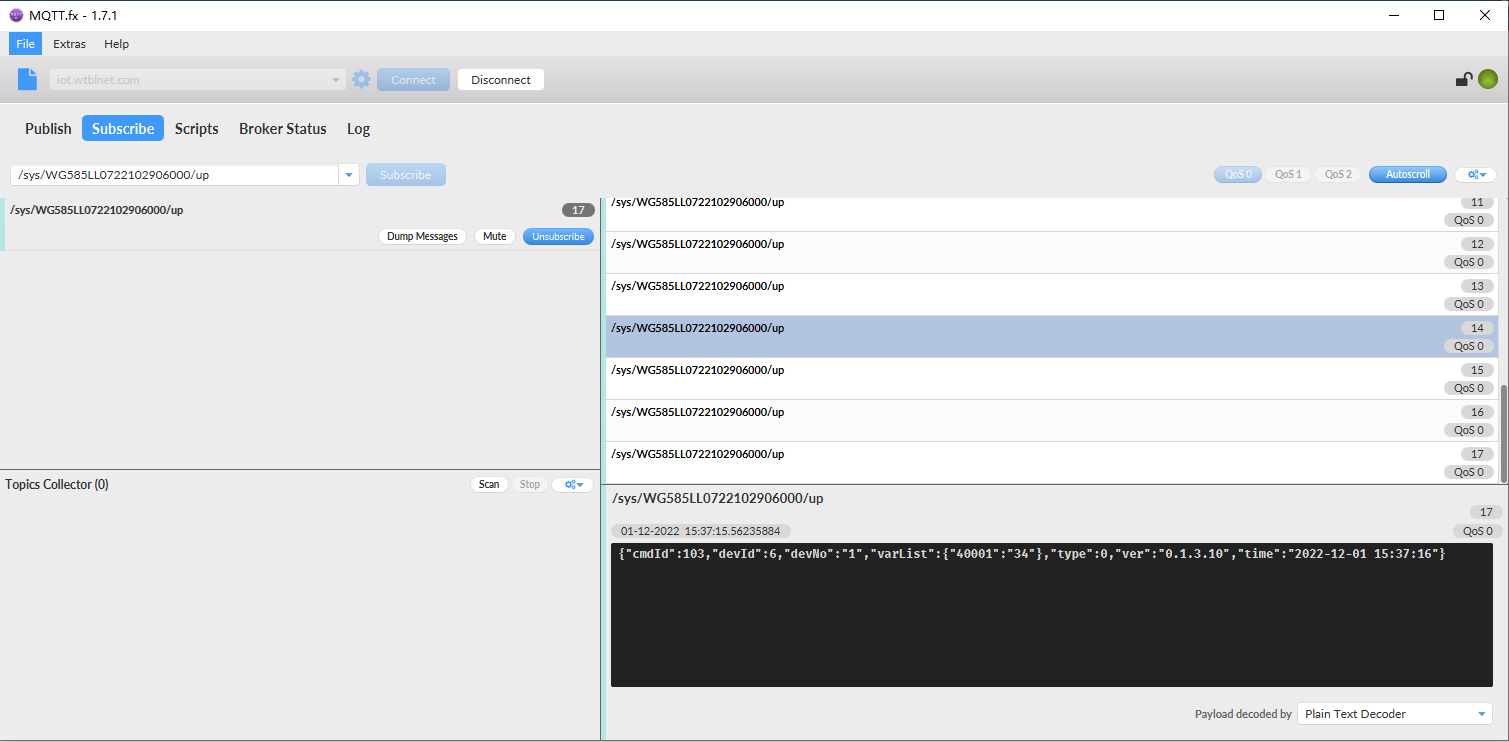
Task: Switch to the Publish tab
Action: pyautogui.click(x=48, y=129)
